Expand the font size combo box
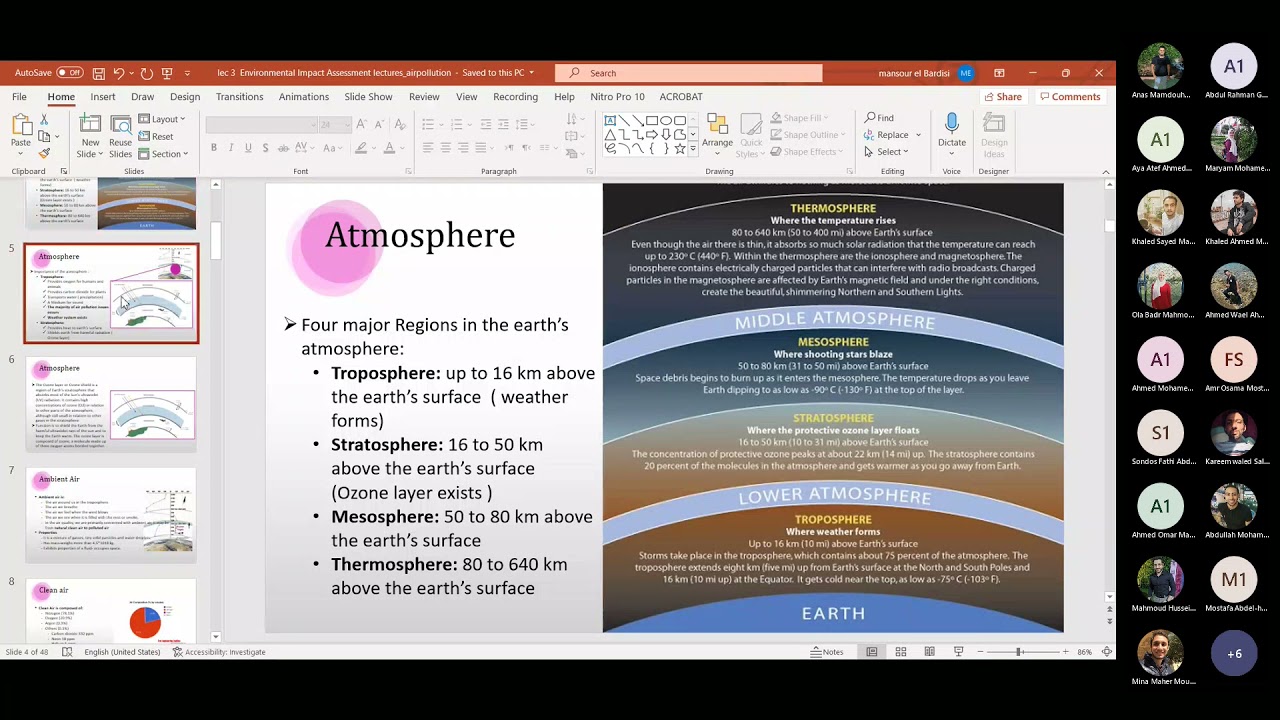The width and height of the screenshot is (1280, 720). tap(345, 124)
